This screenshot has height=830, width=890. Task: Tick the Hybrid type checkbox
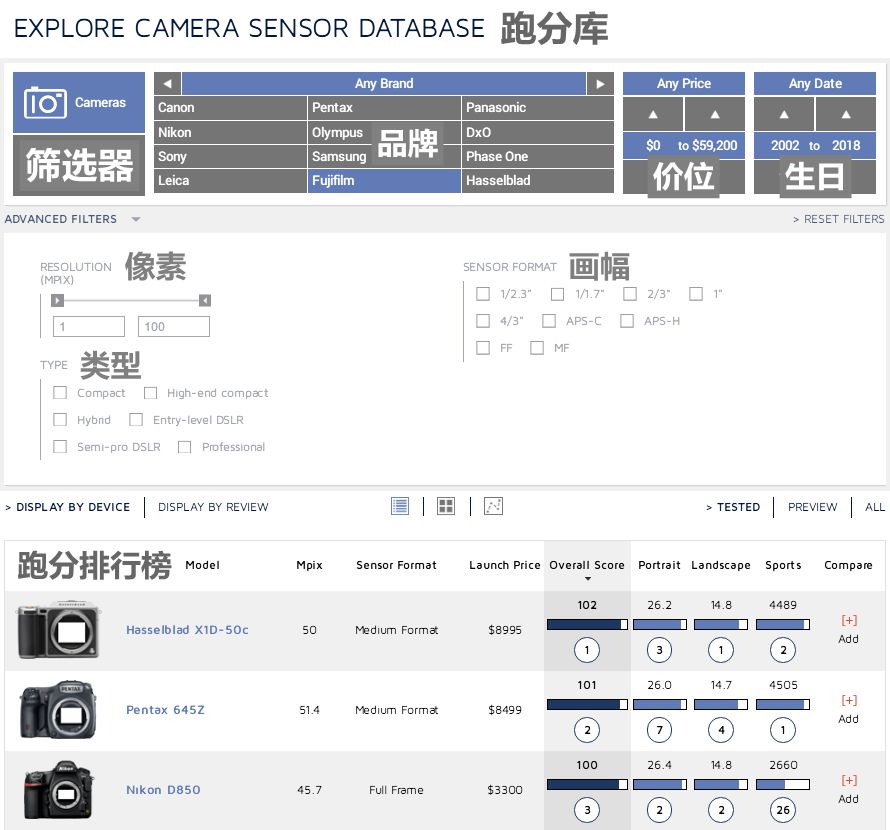pos(60,420)
